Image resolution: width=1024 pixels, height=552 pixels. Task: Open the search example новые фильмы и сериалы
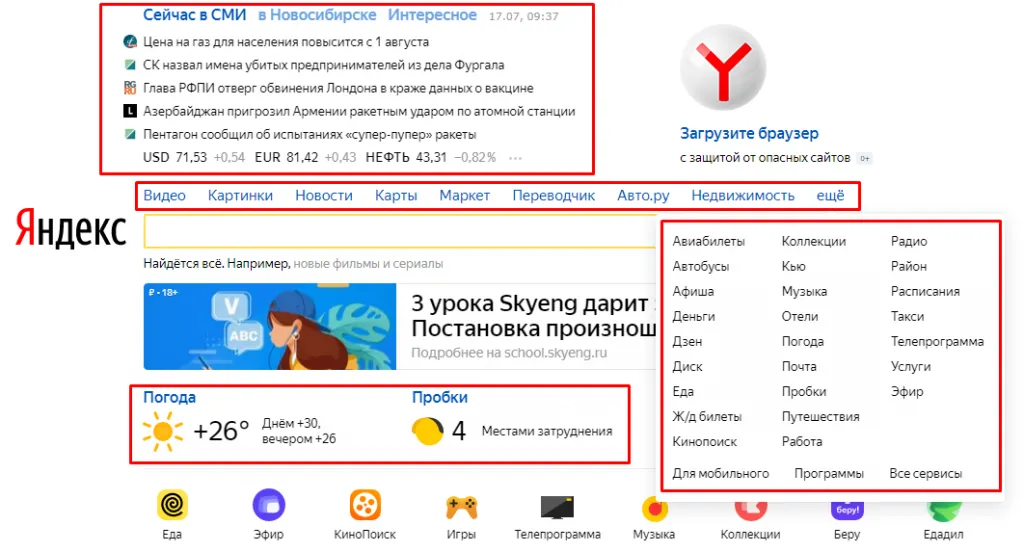click(368, 264)
